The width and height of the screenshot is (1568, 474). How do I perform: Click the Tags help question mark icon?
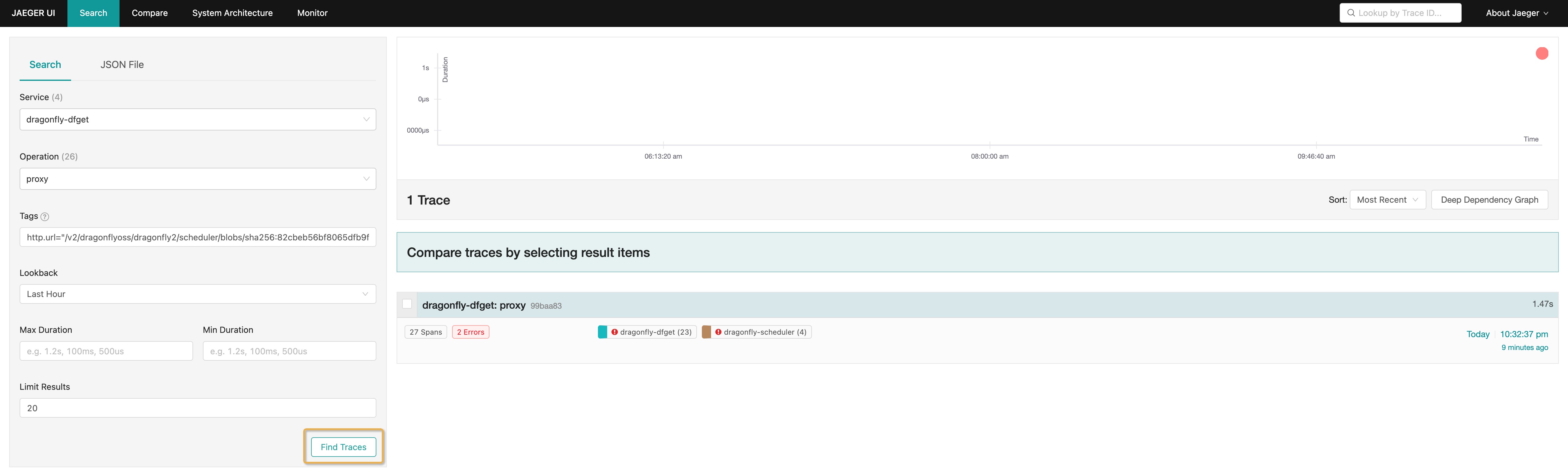pyautogui.click(x=44, y=216)
